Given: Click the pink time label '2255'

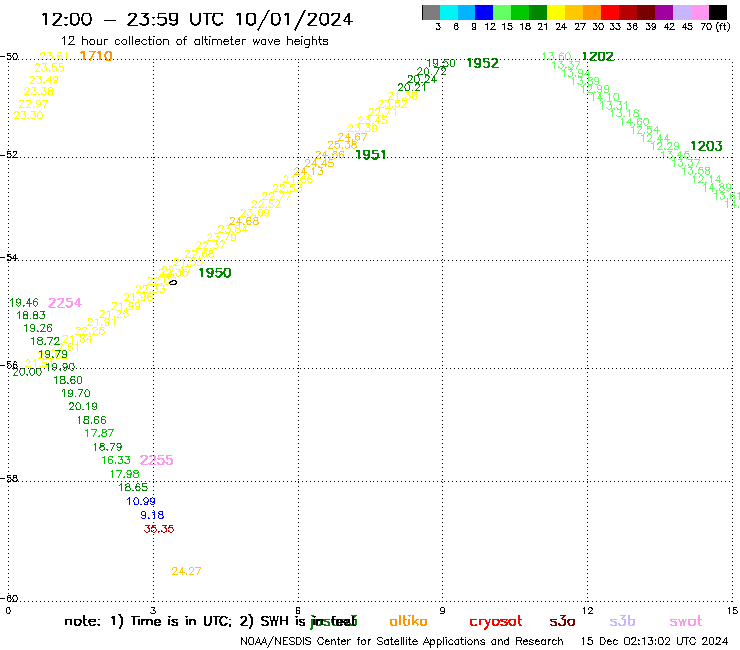Looking at the screenshot, I should pos(157,460).
